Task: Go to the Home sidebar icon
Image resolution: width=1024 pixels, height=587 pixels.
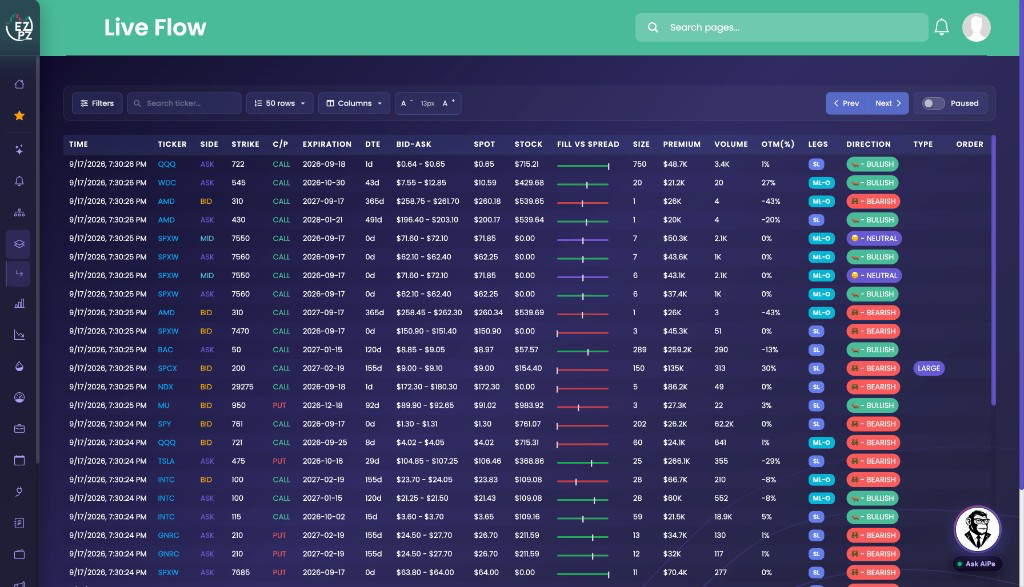Action: point(20,84)
